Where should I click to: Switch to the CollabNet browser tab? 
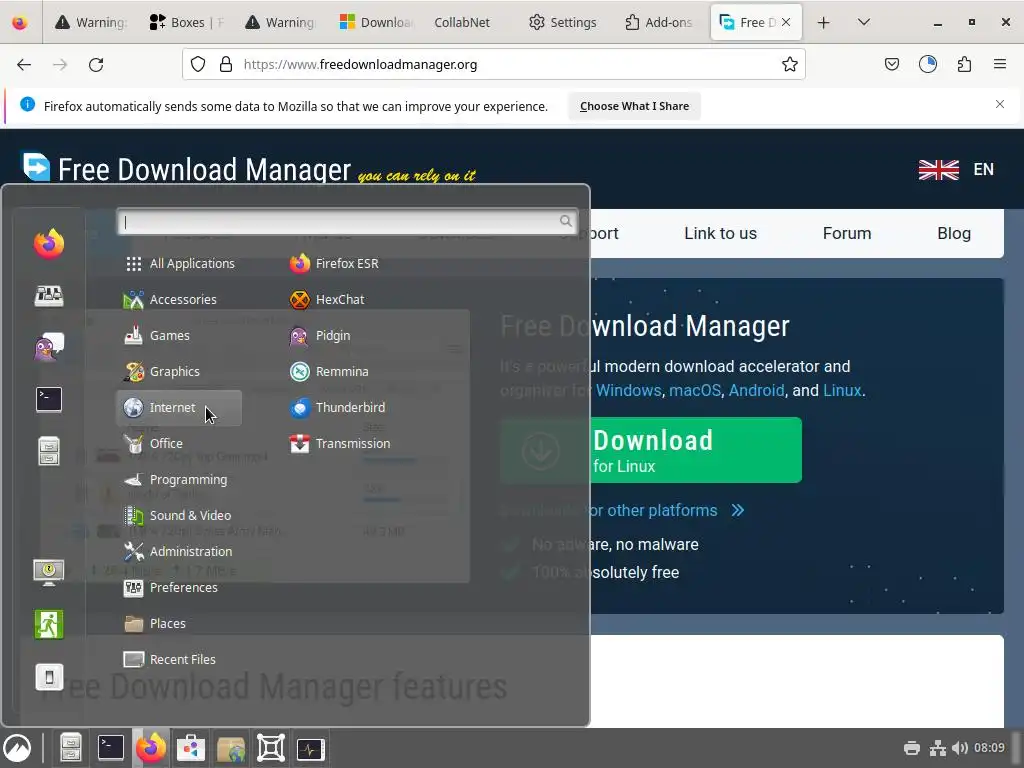coord(462,22)
